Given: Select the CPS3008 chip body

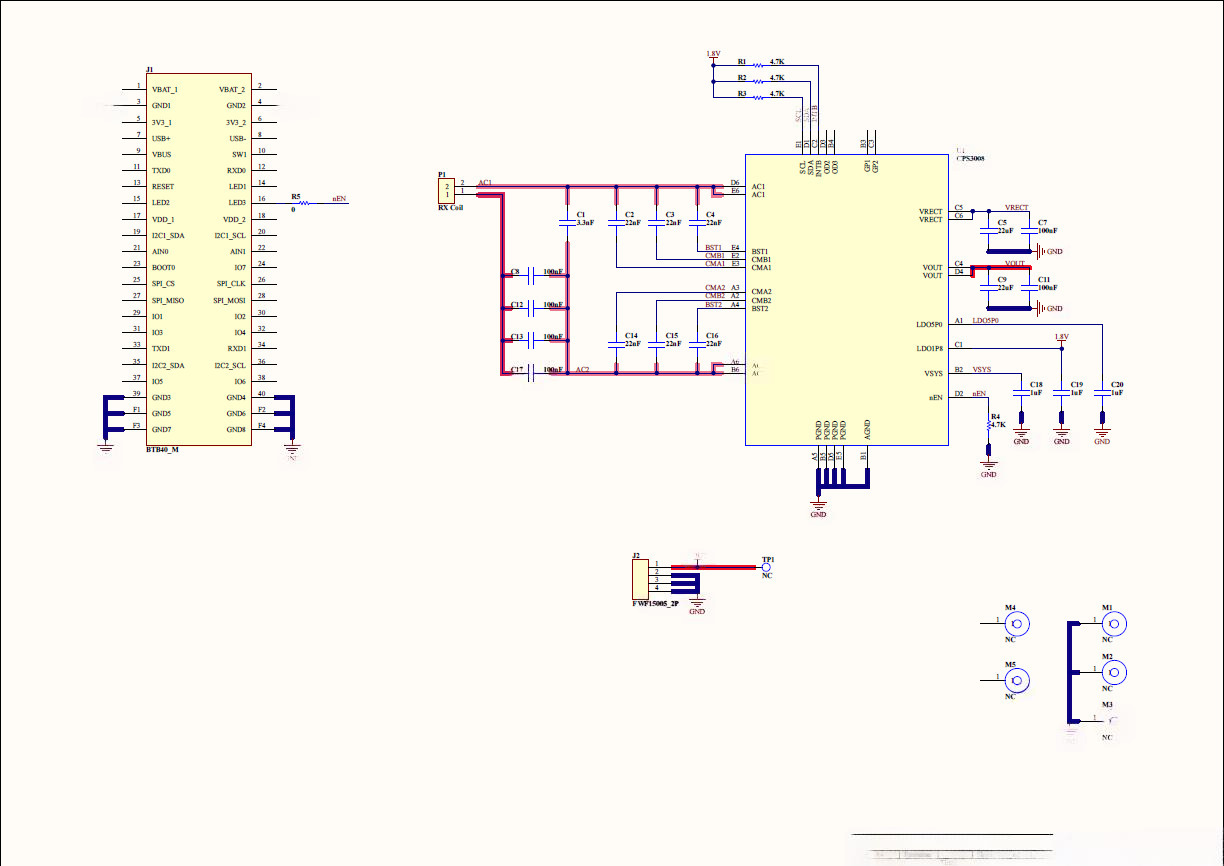Looking at the screenshot, I should tap(846, 300).
